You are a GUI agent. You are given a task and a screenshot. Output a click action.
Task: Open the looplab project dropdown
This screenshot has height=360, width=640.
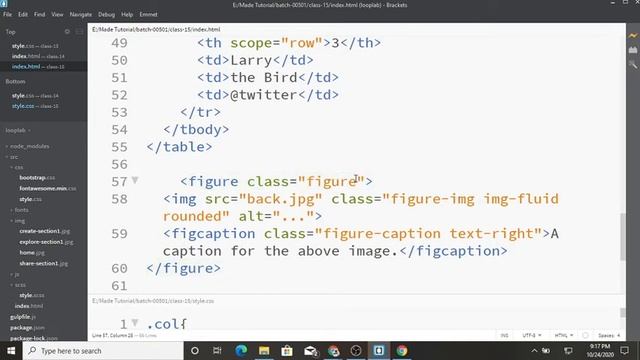click(18, 130)
